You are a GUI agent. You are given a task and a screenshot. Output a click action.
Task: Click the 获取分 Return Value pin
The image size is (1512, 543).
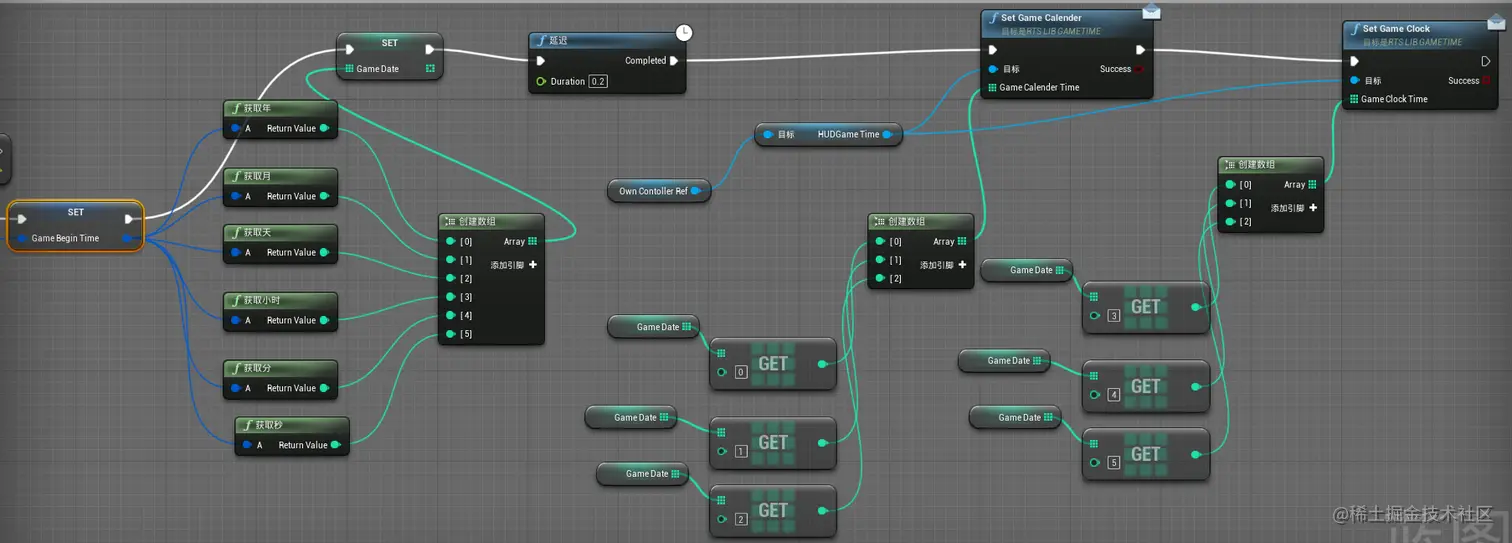click(325, 388)
